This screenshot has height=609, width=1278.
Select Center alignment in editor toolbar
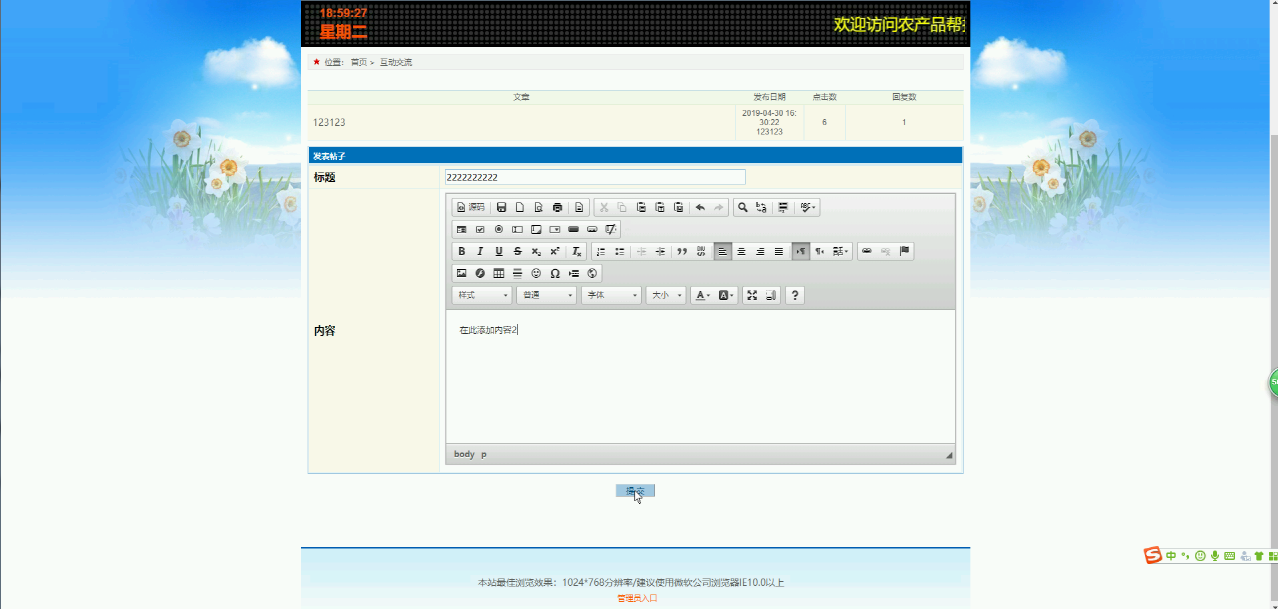[x=742, y=251]
